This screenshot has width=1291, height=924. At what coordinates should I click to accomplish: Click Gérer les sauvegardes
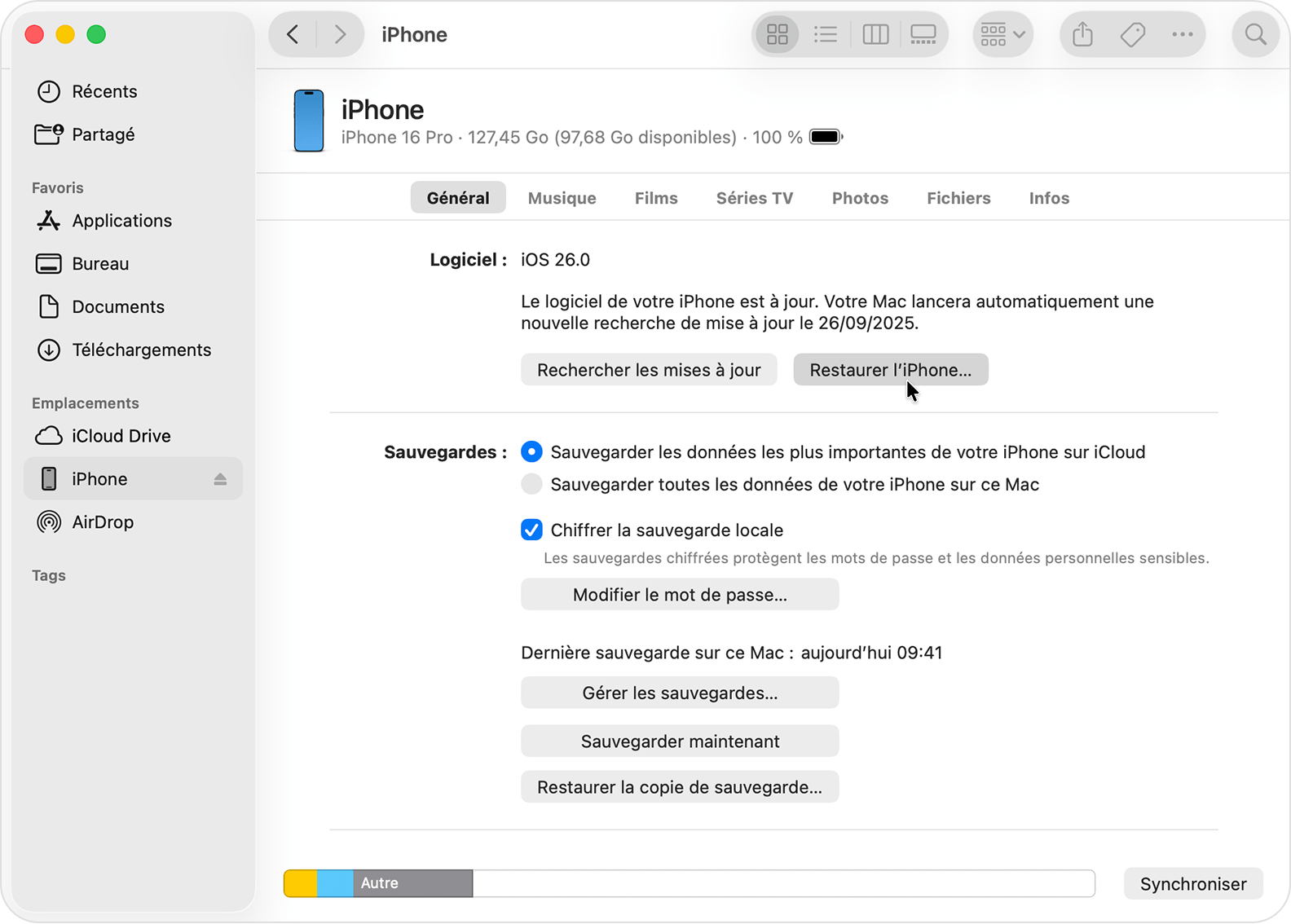coord(680,693)
